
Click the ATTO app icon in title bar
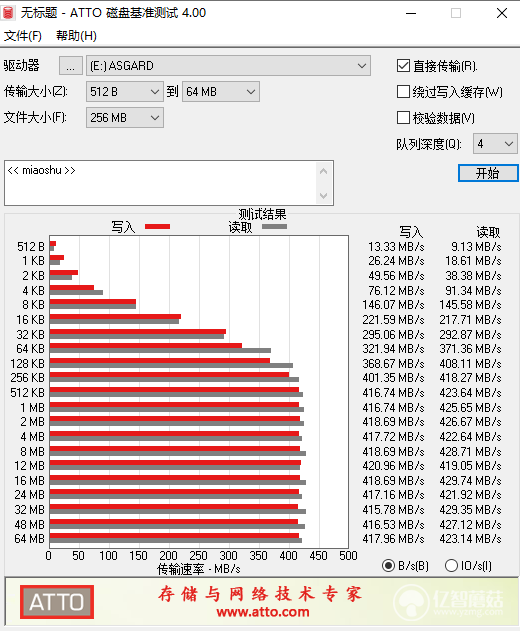pos(8,13)
